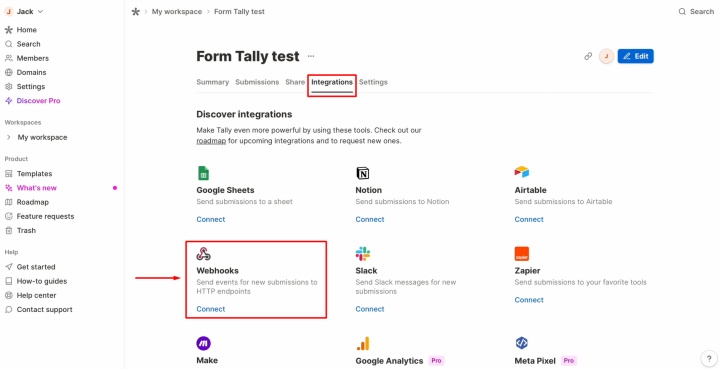720x369 pixels.
Task: Click the J user avatar near Edit
Action: pos(606,56)
